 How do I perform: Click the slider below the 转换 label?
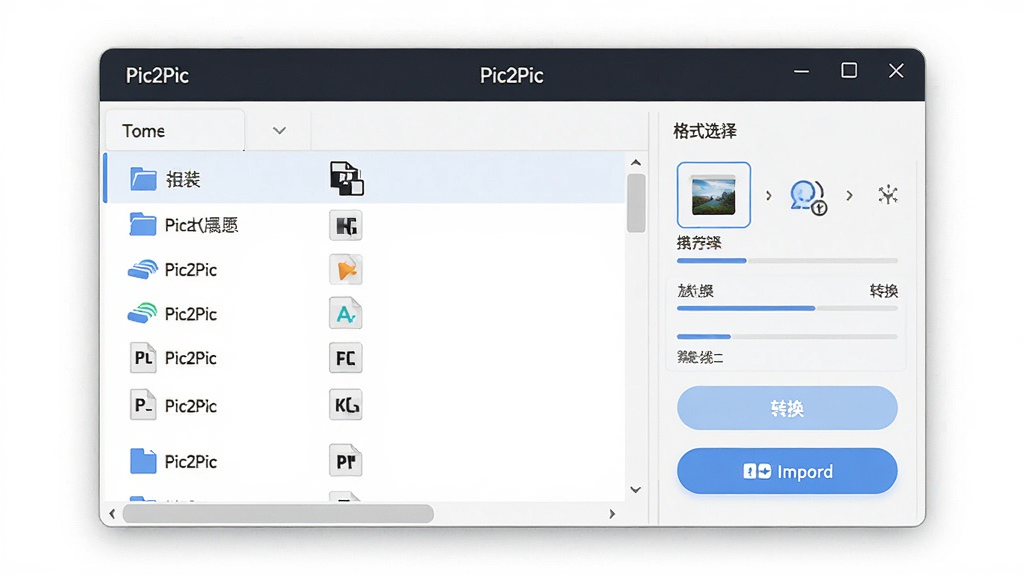[x=787, y=308]
